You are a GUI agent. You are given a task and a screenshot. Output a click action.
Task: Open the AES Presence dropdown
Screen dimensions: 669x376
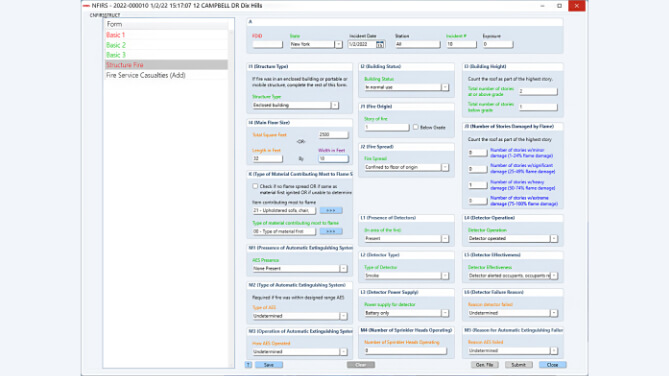(343, 268)
